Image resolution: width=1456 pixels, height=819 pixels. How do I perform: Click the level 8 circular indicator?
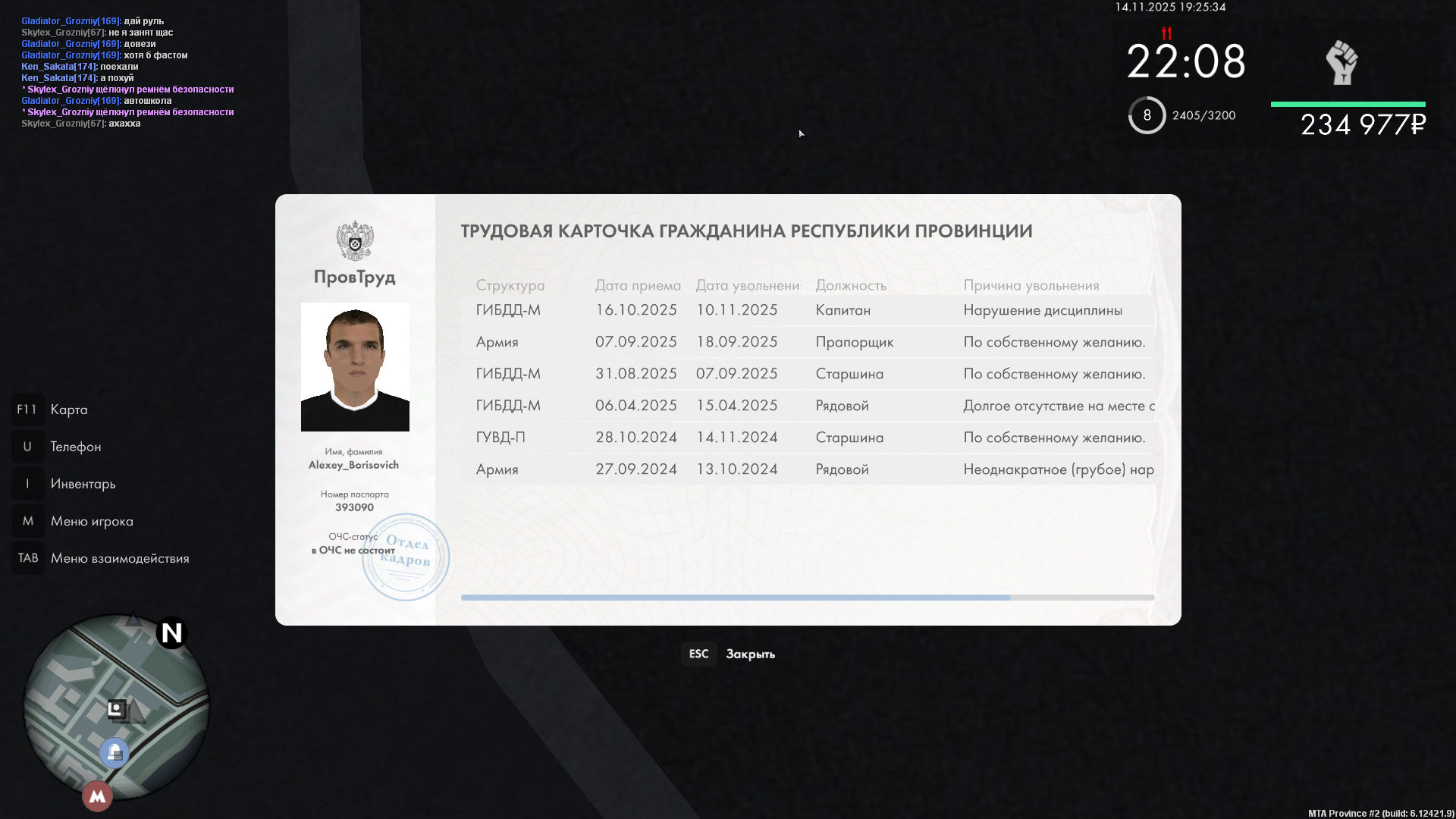pos(1147,115)
